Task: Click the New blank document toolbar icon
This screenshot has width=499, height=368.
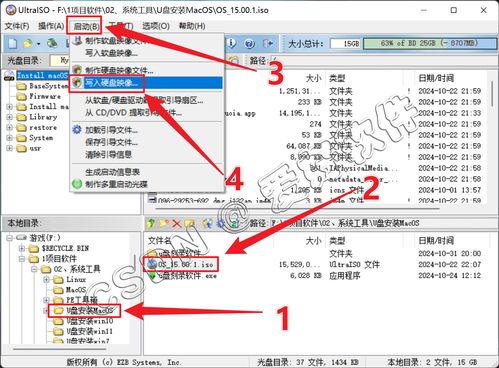Action: (13, 43)
